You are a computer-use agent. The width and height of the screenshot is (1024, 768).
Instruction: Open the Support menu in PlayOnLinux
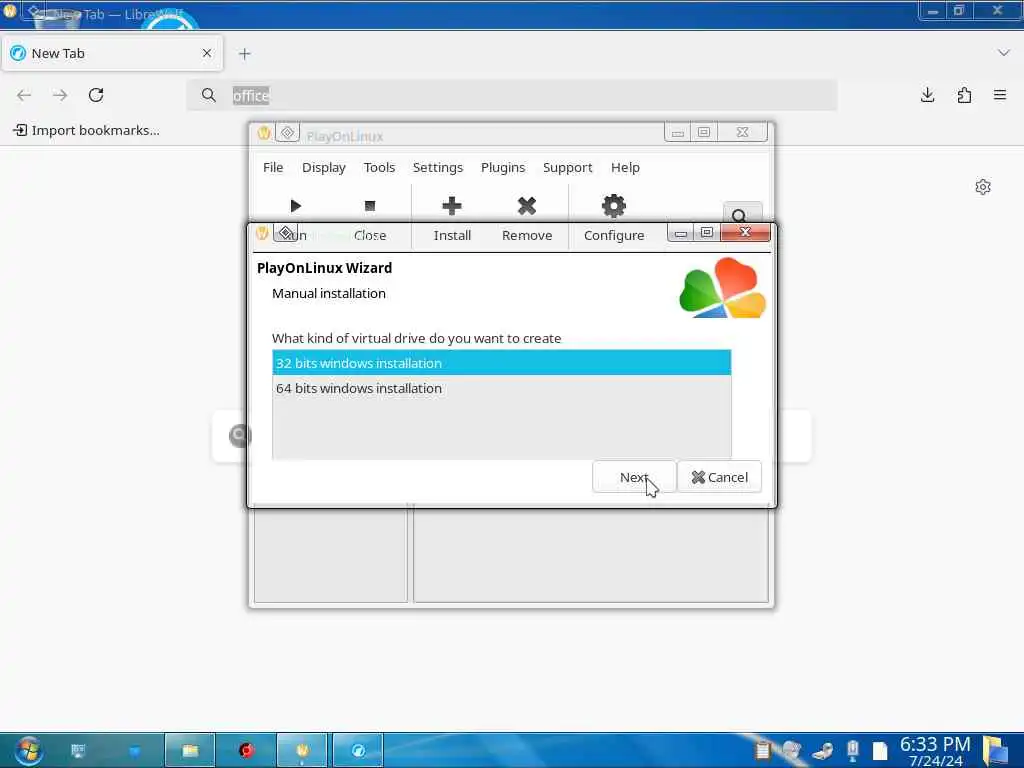coord(568,167)
